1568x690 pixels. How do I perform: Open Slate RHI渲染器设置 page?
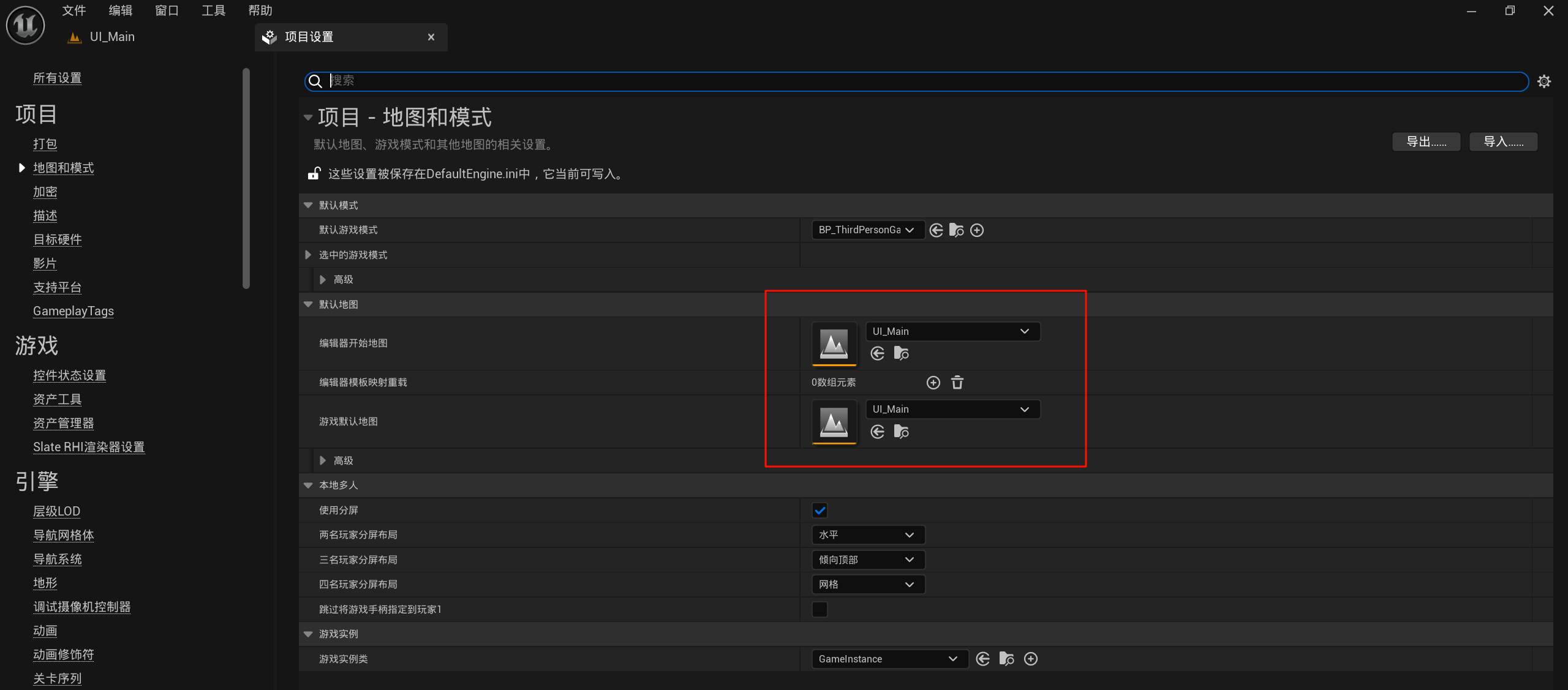(89, 447)
